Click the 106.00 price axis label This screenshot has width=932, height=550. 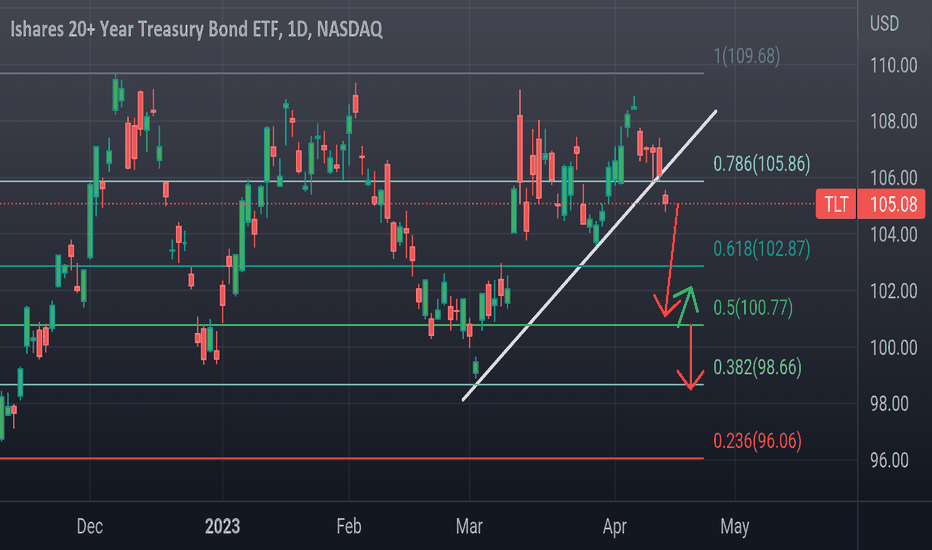pos(893,177)
